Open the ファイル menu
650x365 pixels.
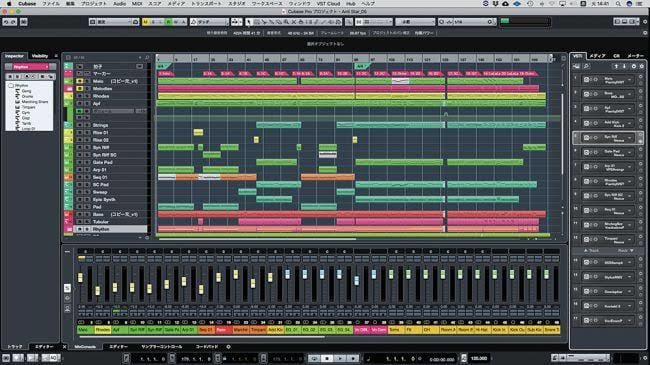pos(51,3)
